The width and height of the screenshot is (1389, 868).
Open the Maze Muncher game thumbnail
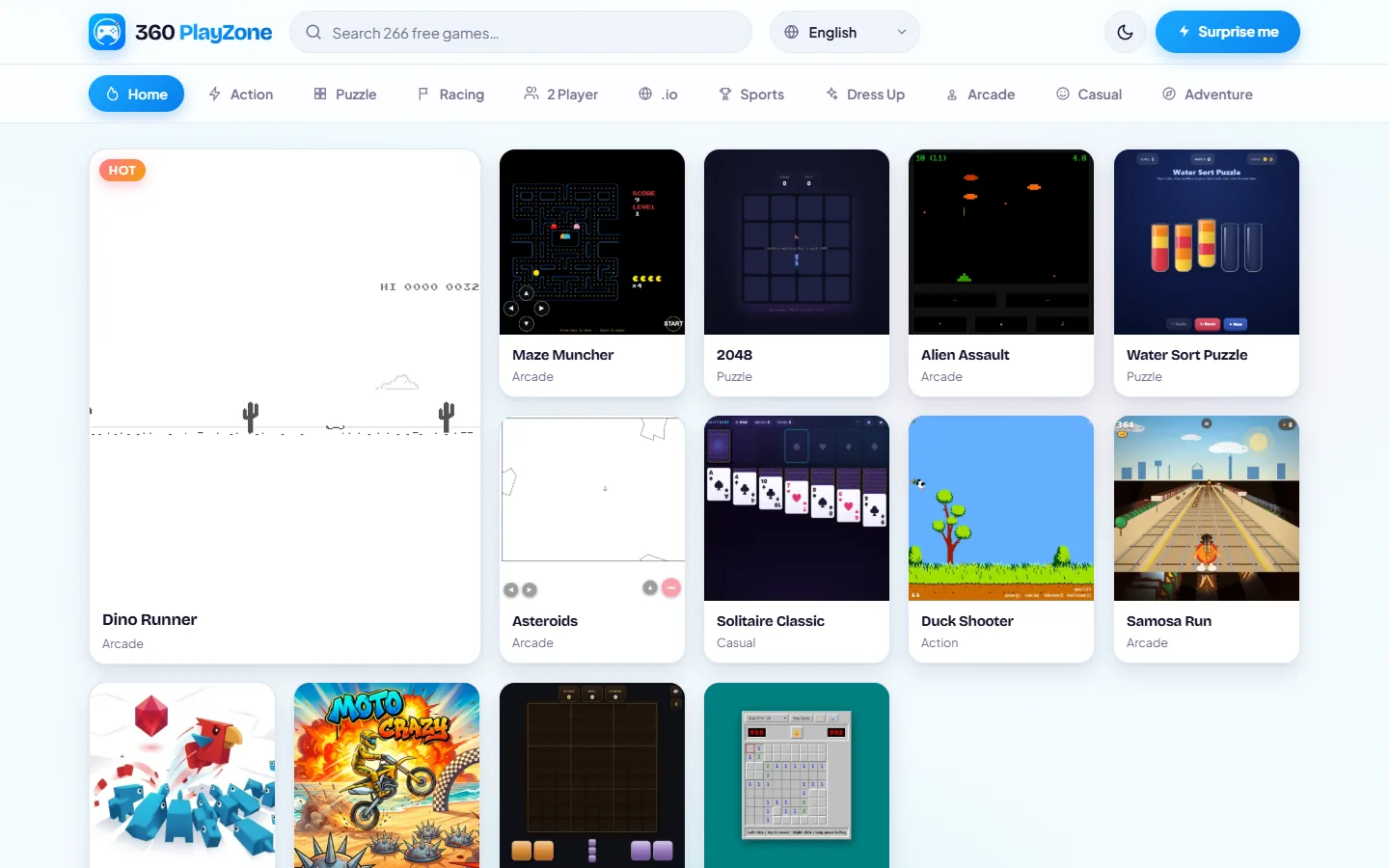[x=592, y=242]
